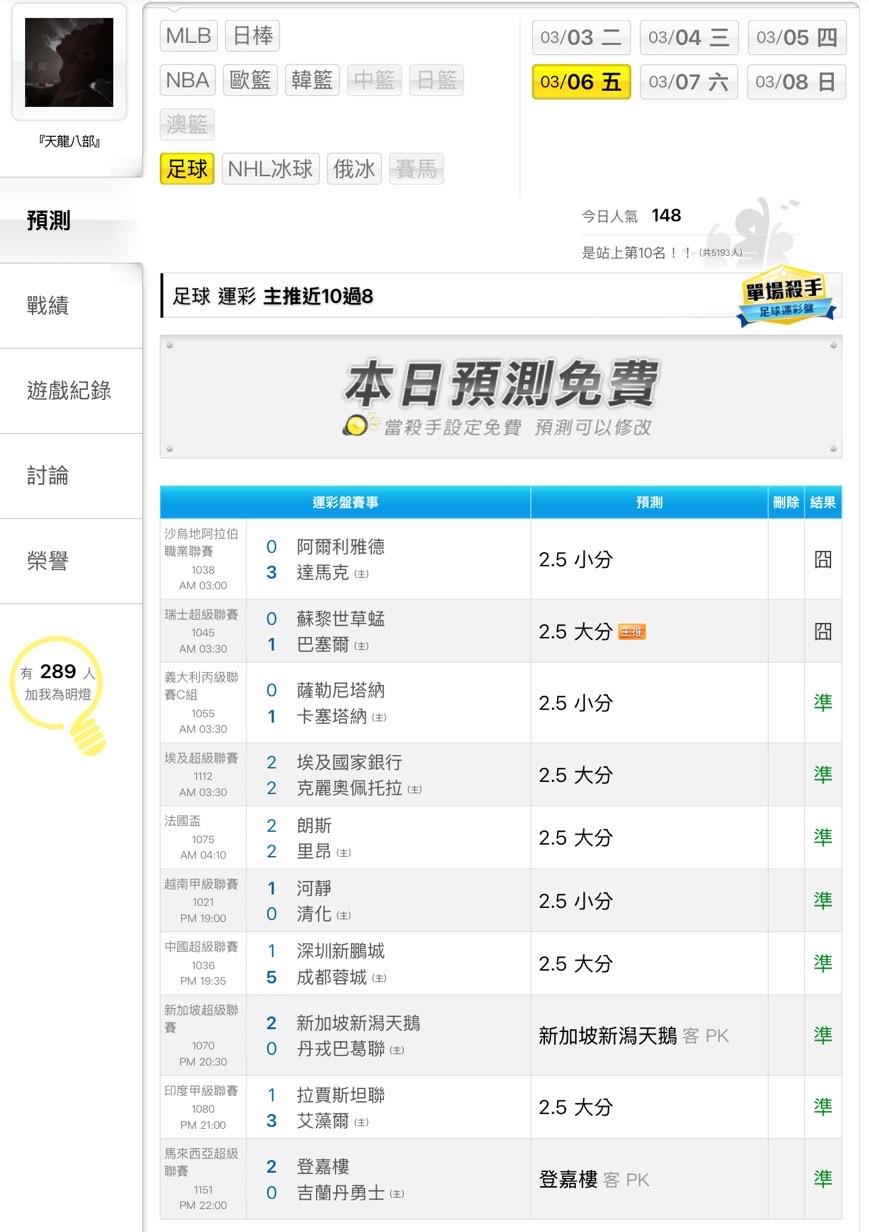Click team name 丹戎巴葛聯
869x1232 pixels.
click(341, 1049)
